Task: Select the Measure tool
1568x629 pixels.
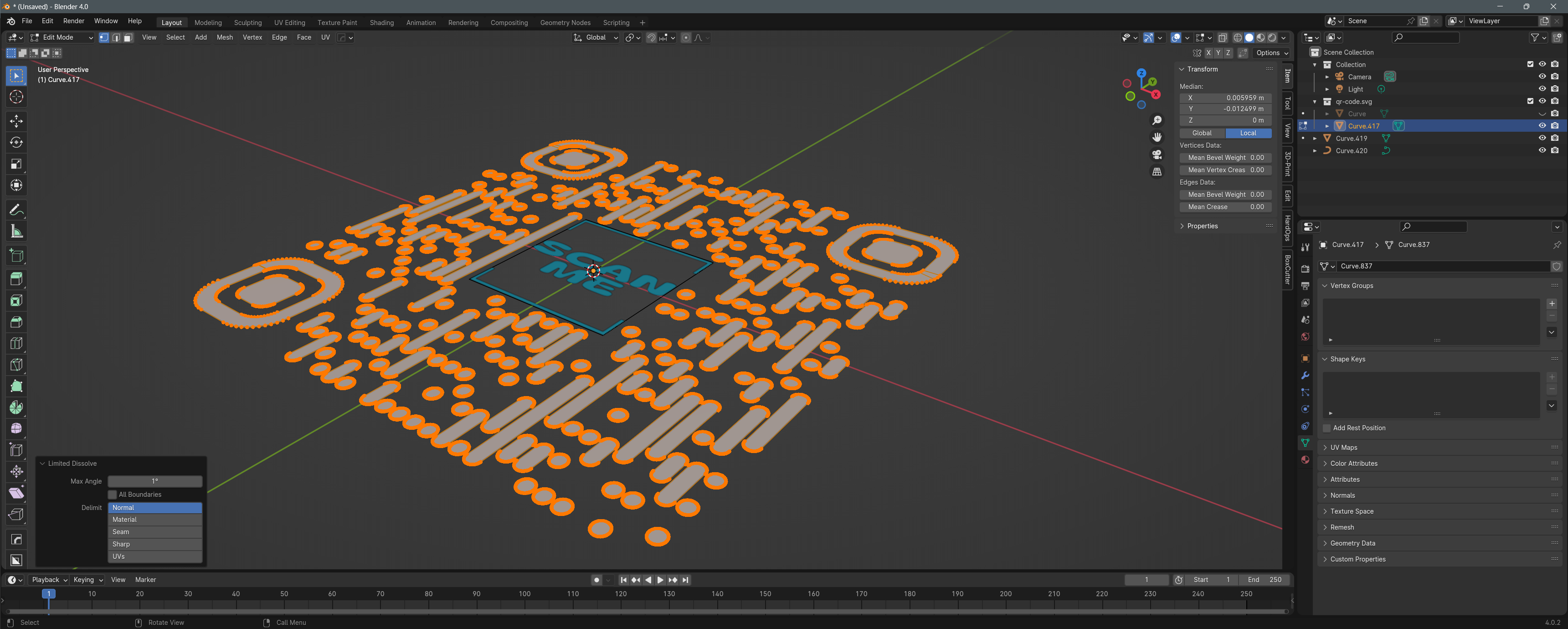Action: point(16,232)
